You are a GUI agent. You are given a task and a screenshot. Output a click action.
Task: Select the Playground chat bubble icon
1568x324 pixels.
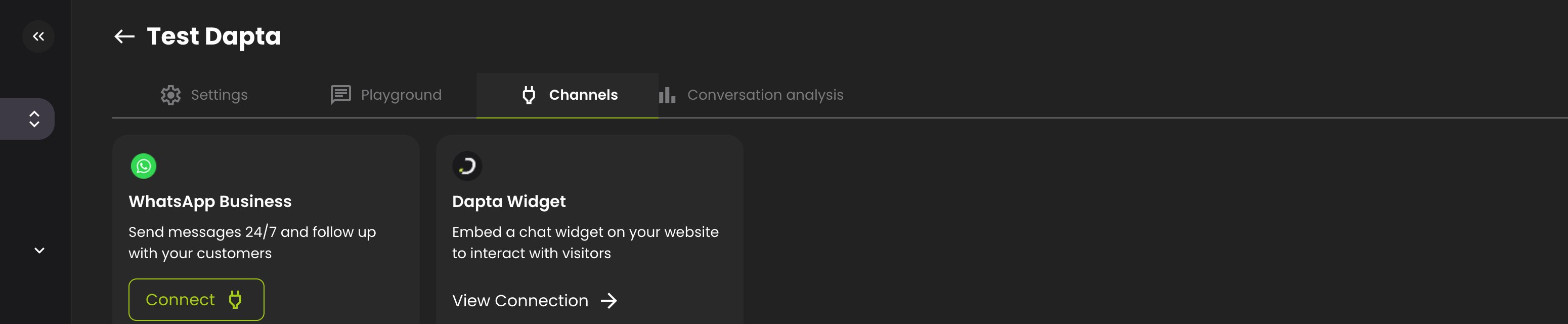[x=340, y=94]
